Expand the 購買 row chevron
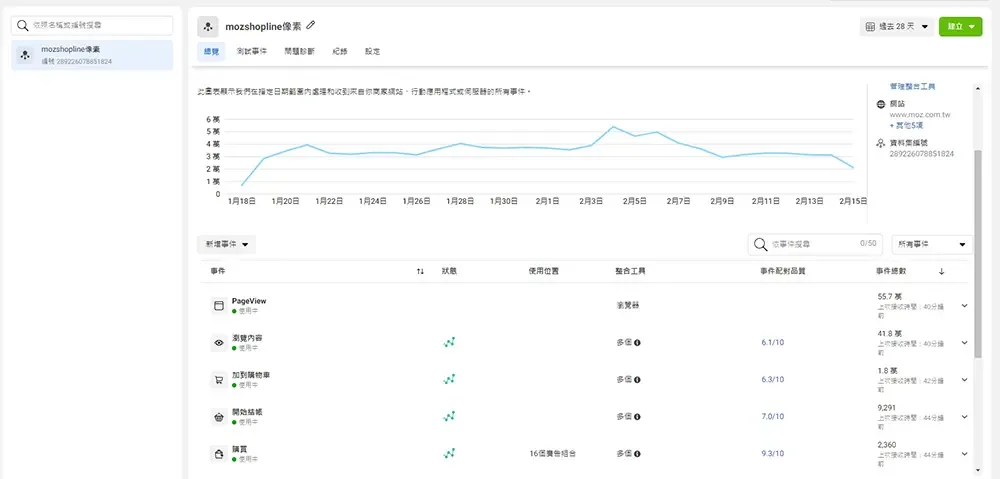1000x479 pixels. pyautogui.click(x=964, y=453)
